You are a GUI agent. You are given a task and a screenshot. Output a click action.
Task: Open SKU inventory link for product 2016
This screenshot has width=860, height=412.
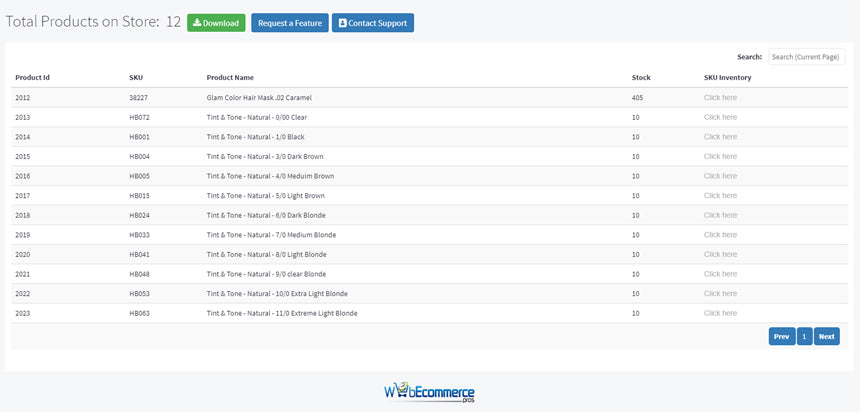[x=720, y=176]
